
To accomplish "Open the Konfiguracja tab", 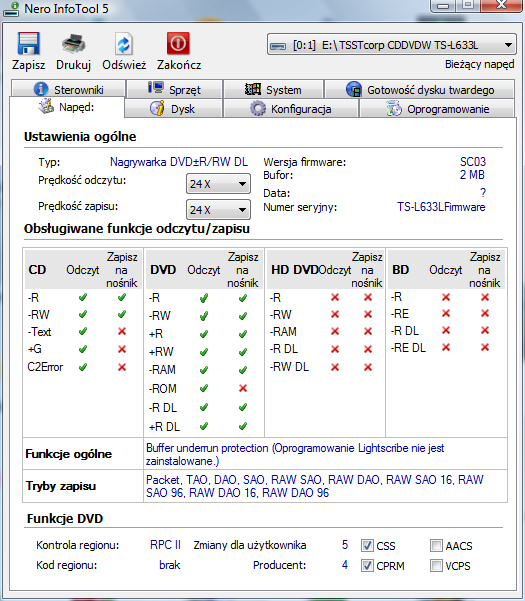I will (x=290, y=108).
